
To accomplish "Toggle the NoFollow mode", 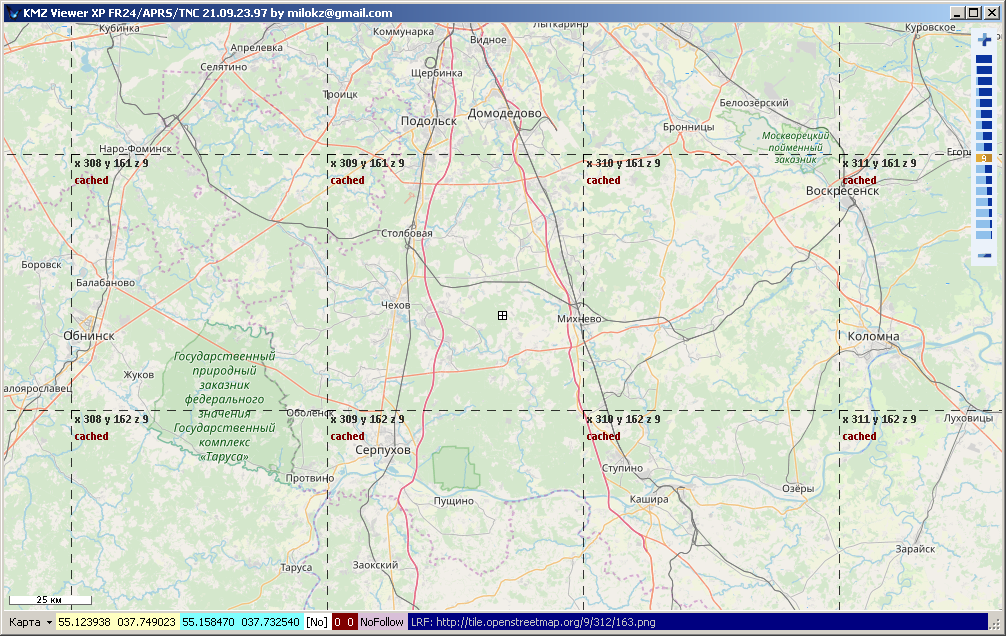I will pyautogui.click(x=382, y=622).
